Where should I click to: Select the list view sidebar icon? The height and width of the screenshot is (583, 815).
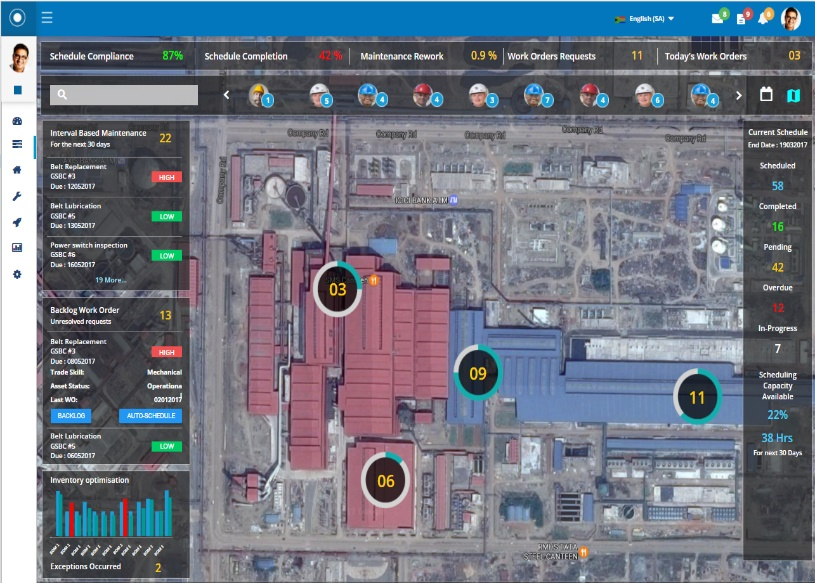[17, 144]
